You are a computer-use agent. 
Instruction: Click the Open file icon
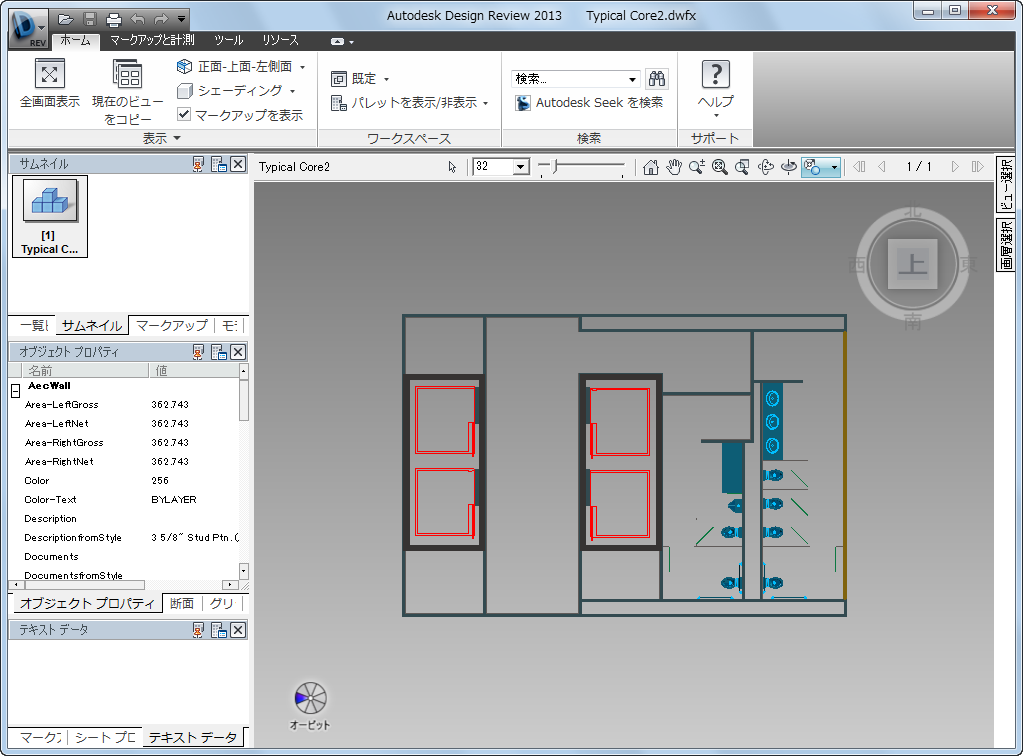click(x=65, y=19)
